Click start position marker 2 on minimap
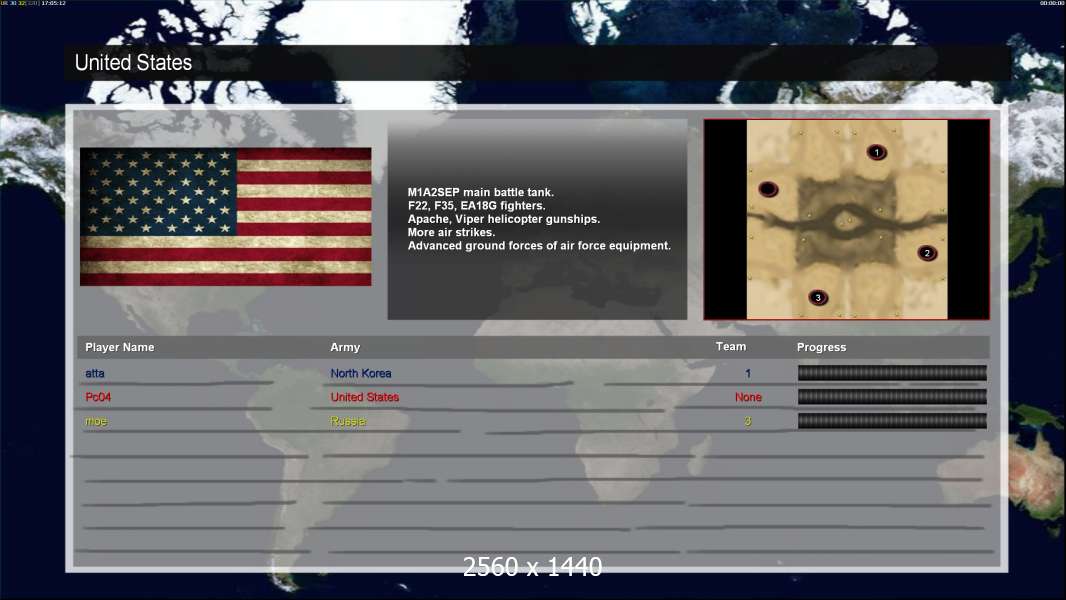Screen dimensions: 1066x600 coord(927,253)
